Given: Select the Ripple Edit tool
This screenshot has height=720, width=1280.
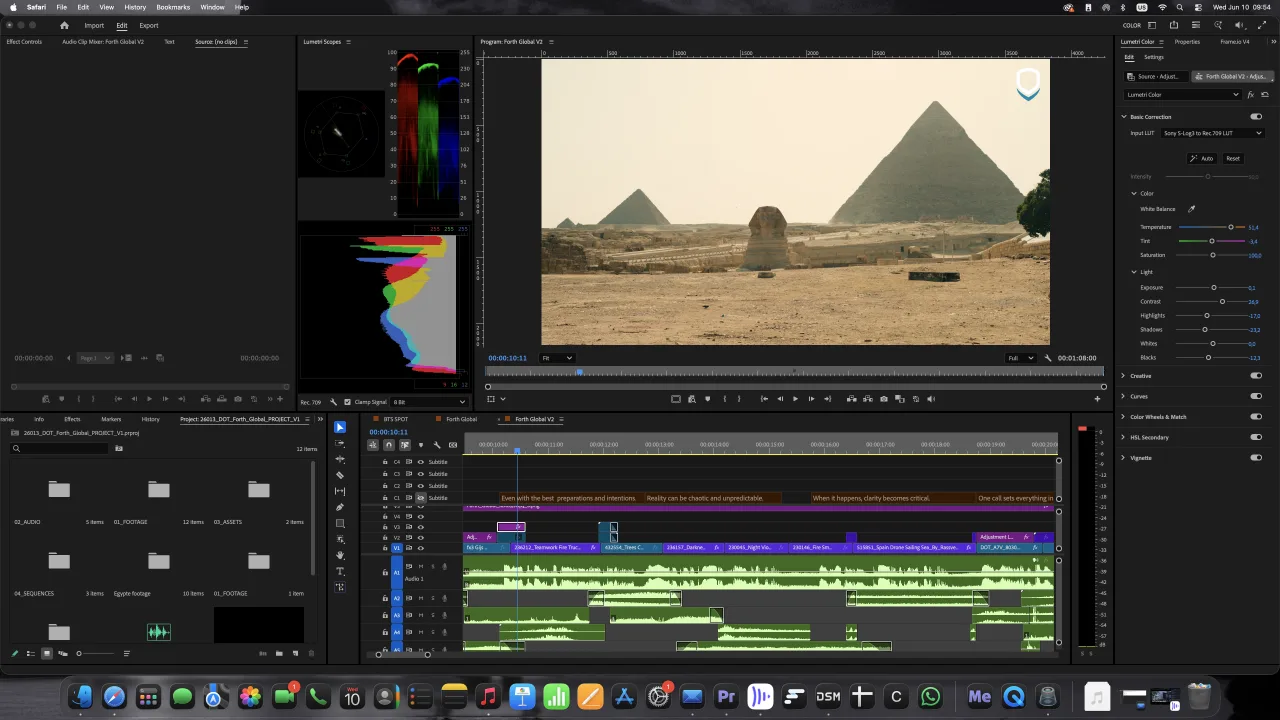Looking at the screenshot, I should click(340, 459).
